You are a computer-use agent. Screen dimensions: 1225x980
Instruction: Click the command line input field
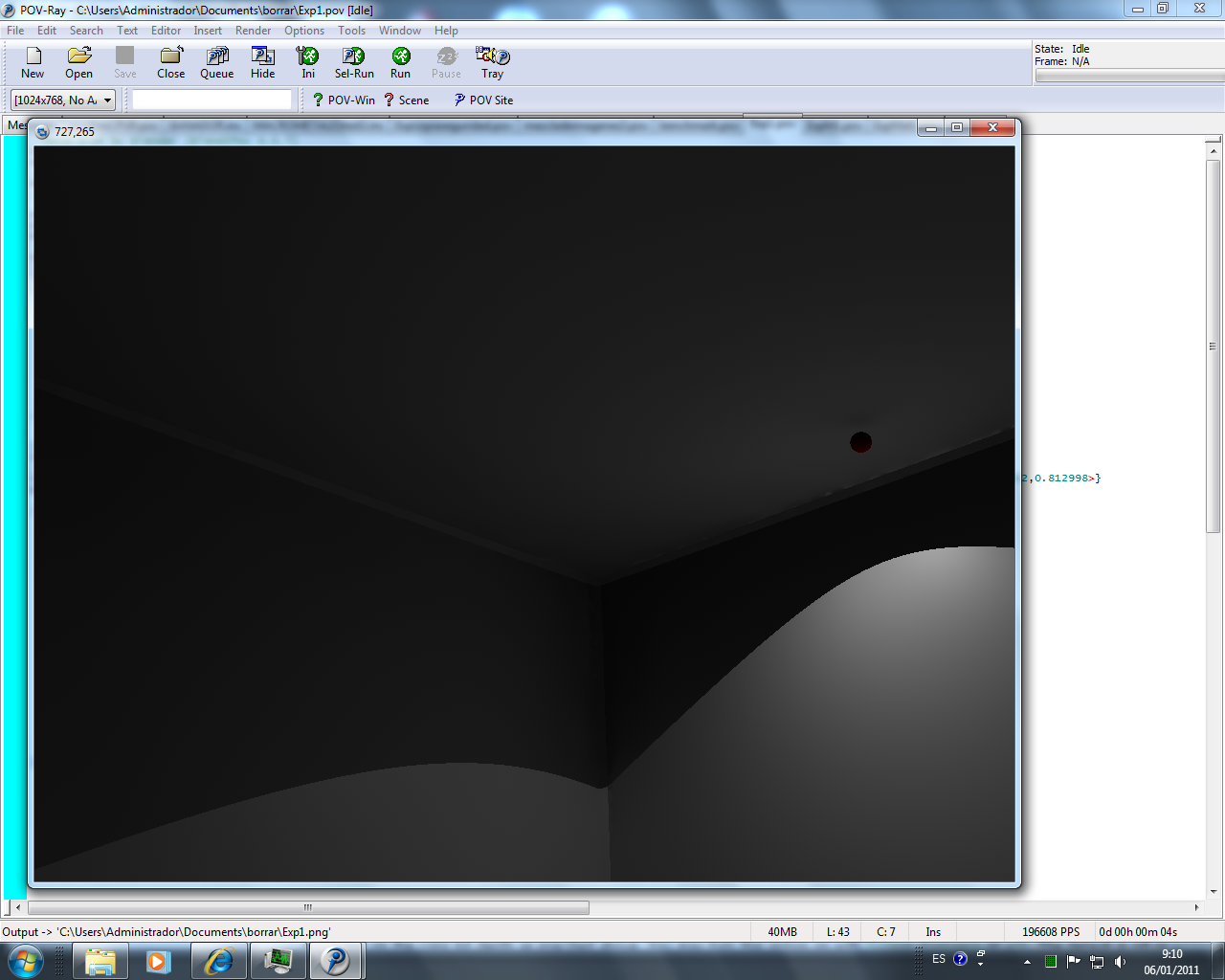tap(212, 100)
